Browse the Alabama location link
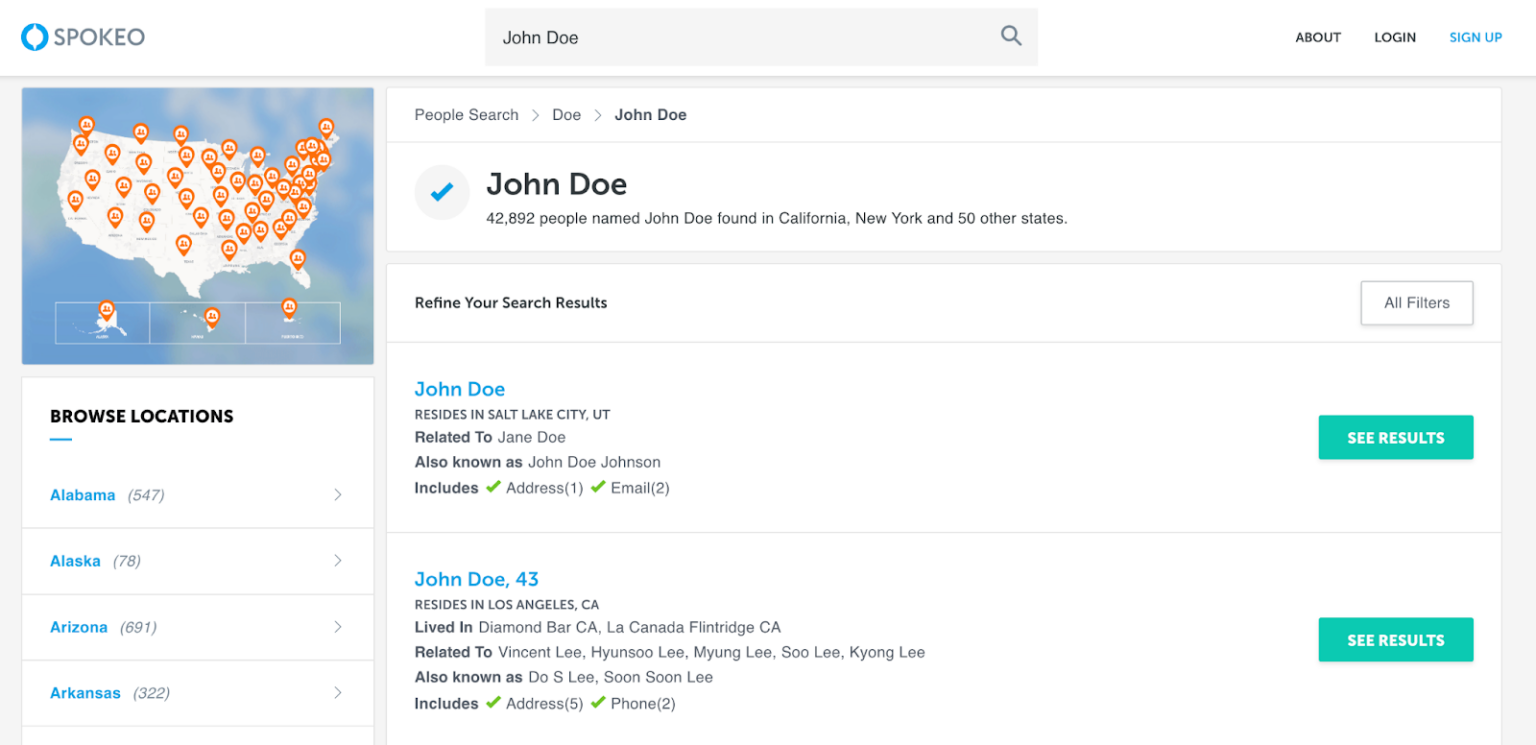The width and height of the screenshot is (1536, 745). coord(83,495)
